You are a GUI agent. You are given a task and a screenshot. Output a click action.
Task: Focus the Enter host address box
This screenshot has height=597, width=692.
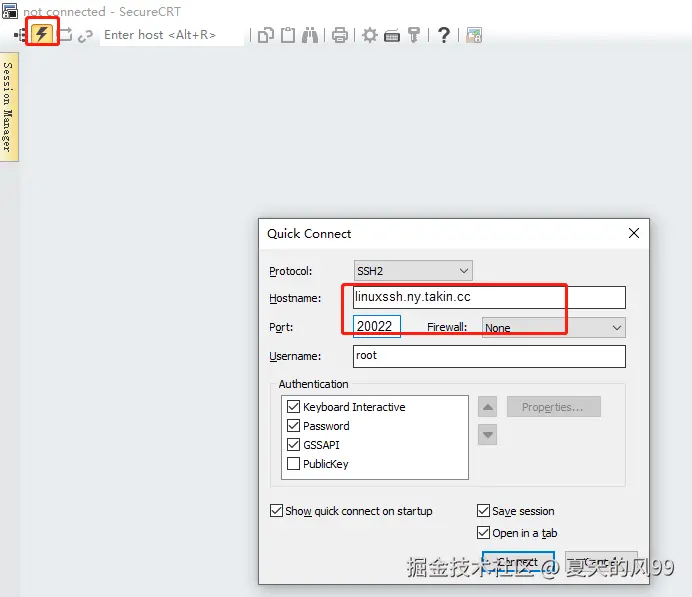[x=172, y=35]
